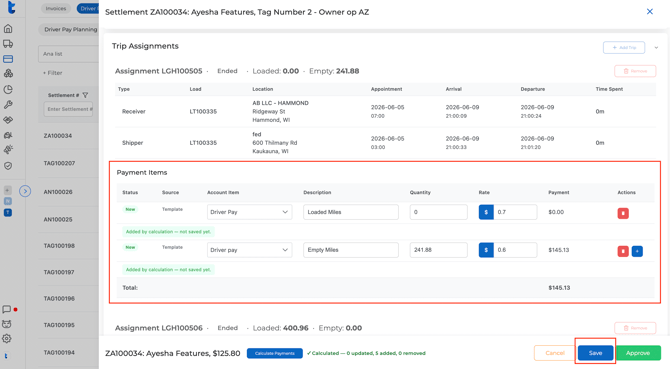Click the Calculate Payments button
Screen dimensions: 670x369
coord(275,353)
